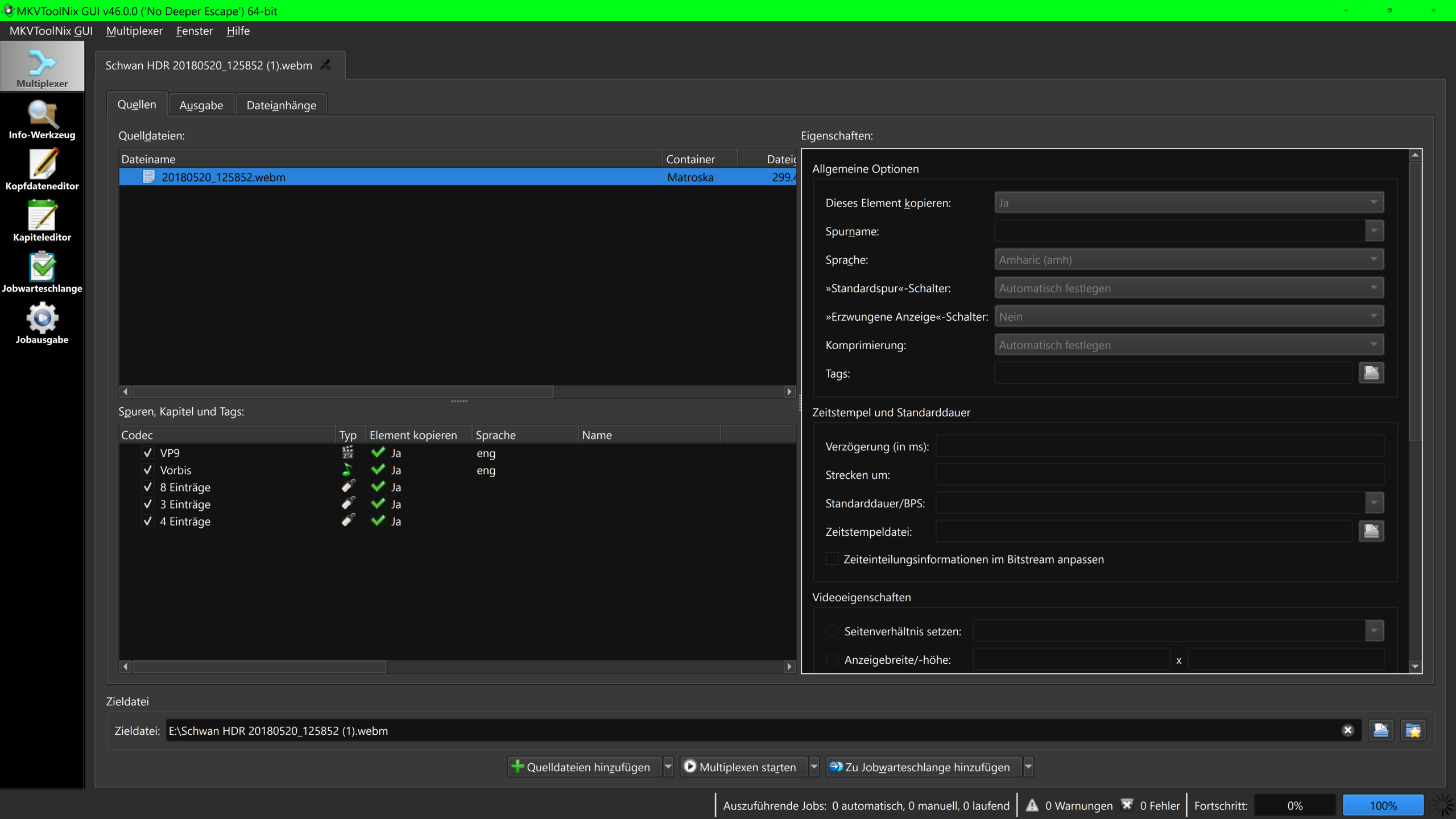
Task: Click the 100% total progress bar
Action: coord(1383,805)
